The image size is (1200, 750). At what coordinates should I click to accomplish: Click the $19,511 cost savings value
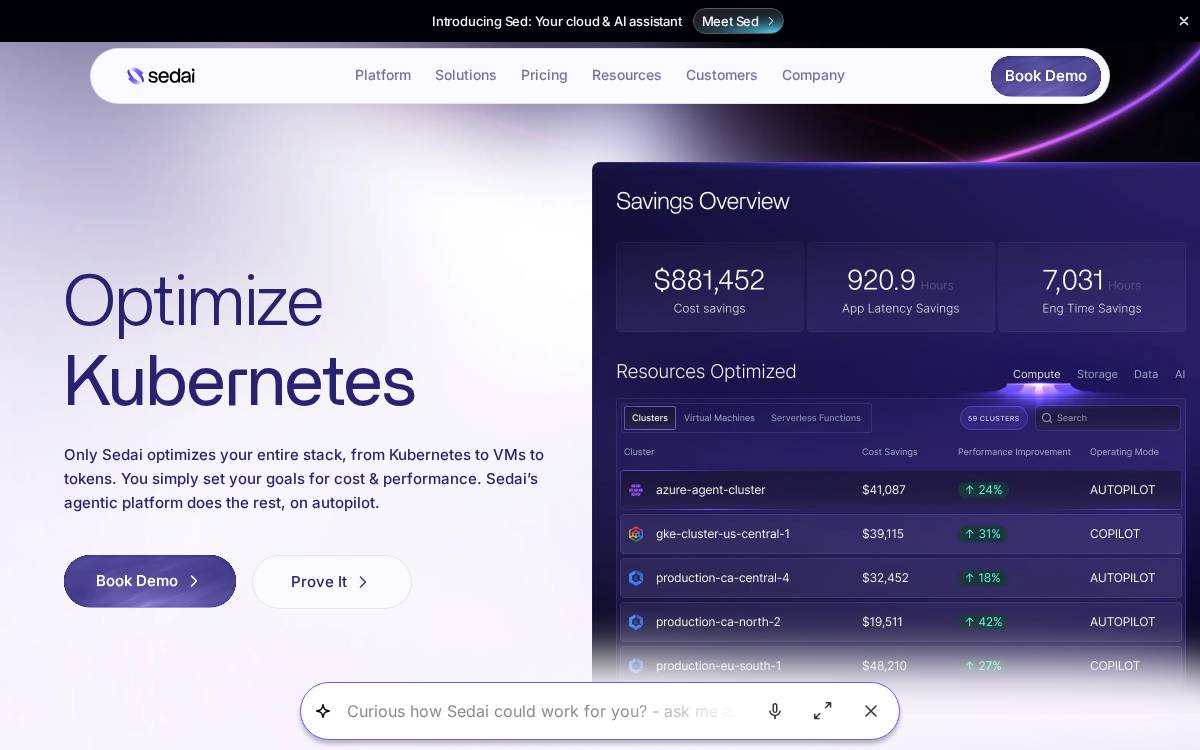[883, 622]
